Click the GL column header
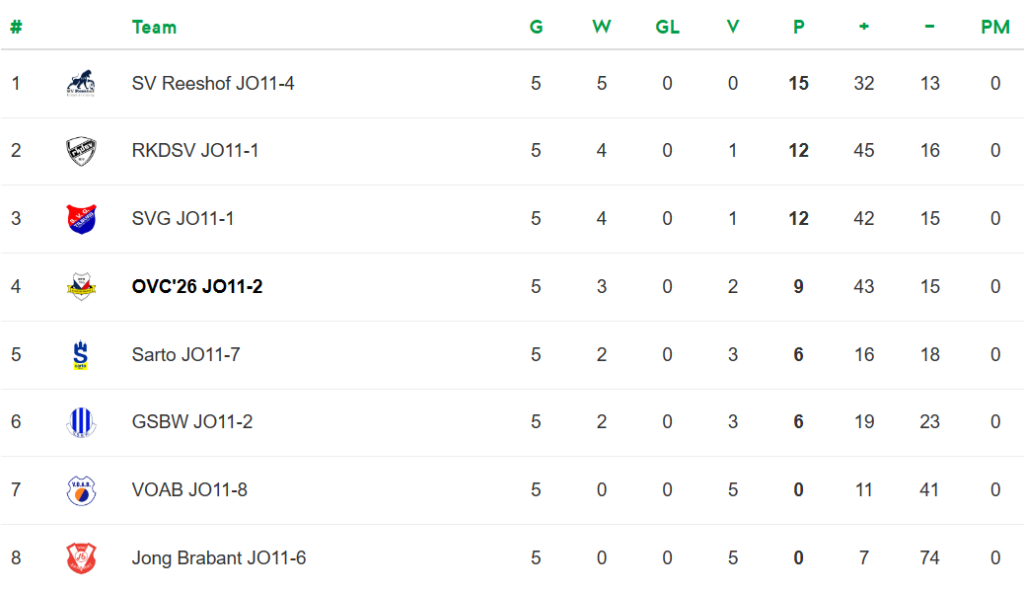 (x=667, y=27)
